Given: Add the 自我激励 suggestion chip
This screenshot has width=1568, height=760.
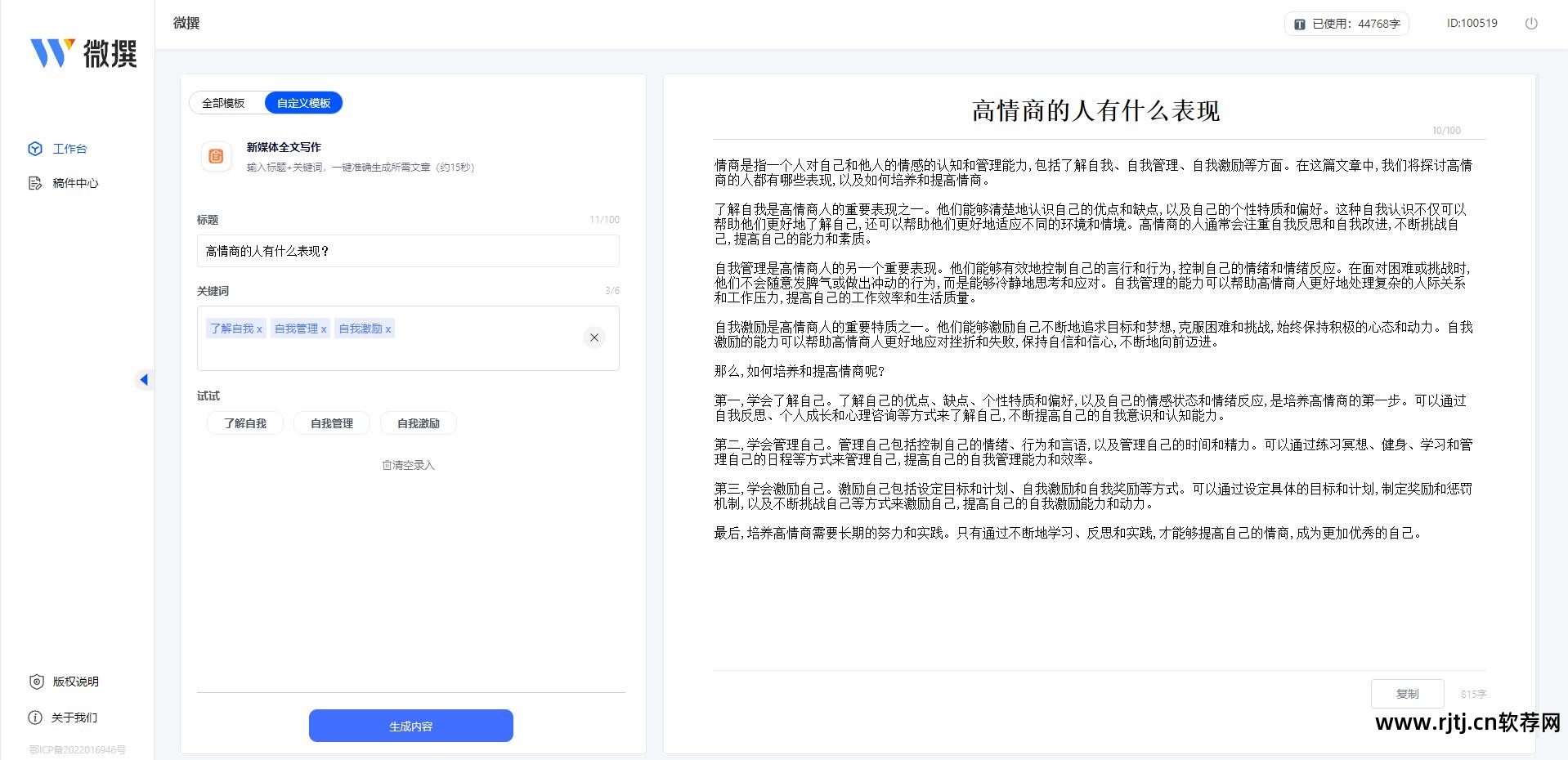Looking at the screenshot, I should click(418, 423).
